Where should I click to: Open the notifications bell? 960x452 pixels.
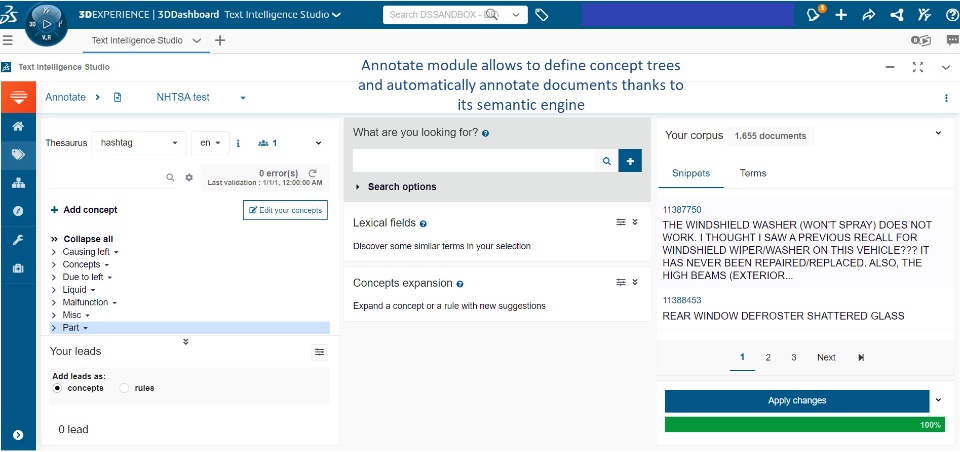pos(814,15)
